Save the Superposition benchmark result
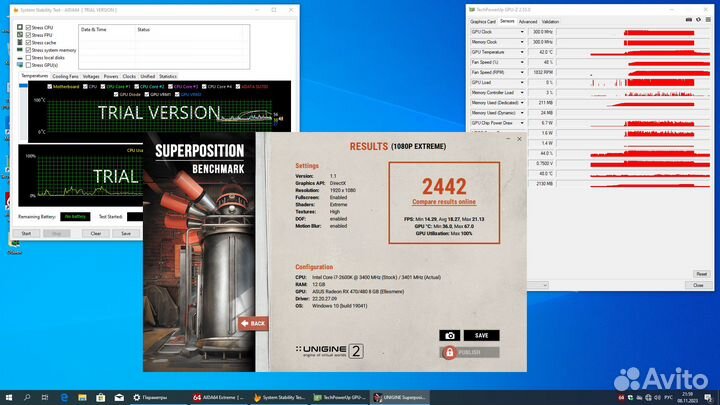Screen dimensions: 720x405 (481, 336)
